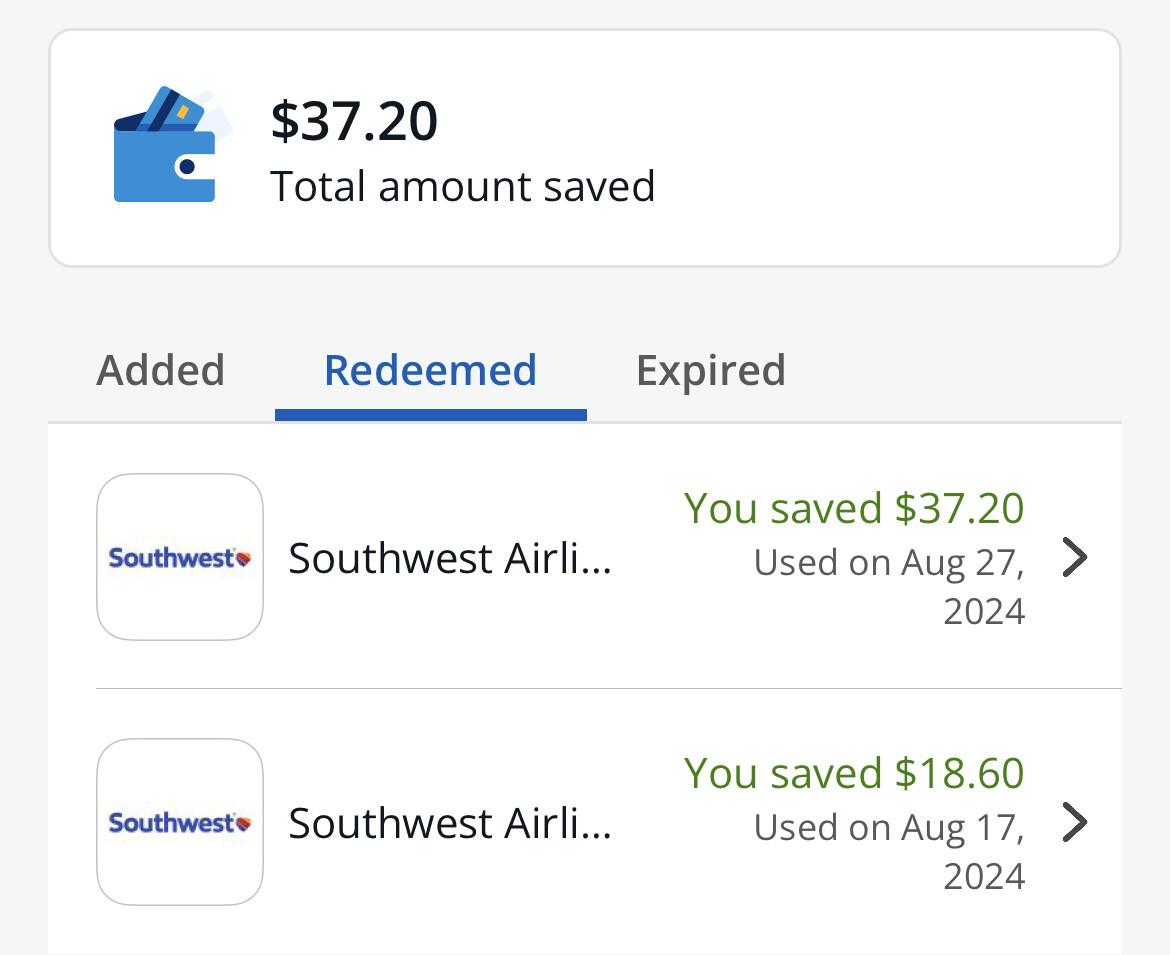This screenshot has height=955, width=1170.
Task: Select the Used on Aug 17, 2024 date
Action: 889,851
